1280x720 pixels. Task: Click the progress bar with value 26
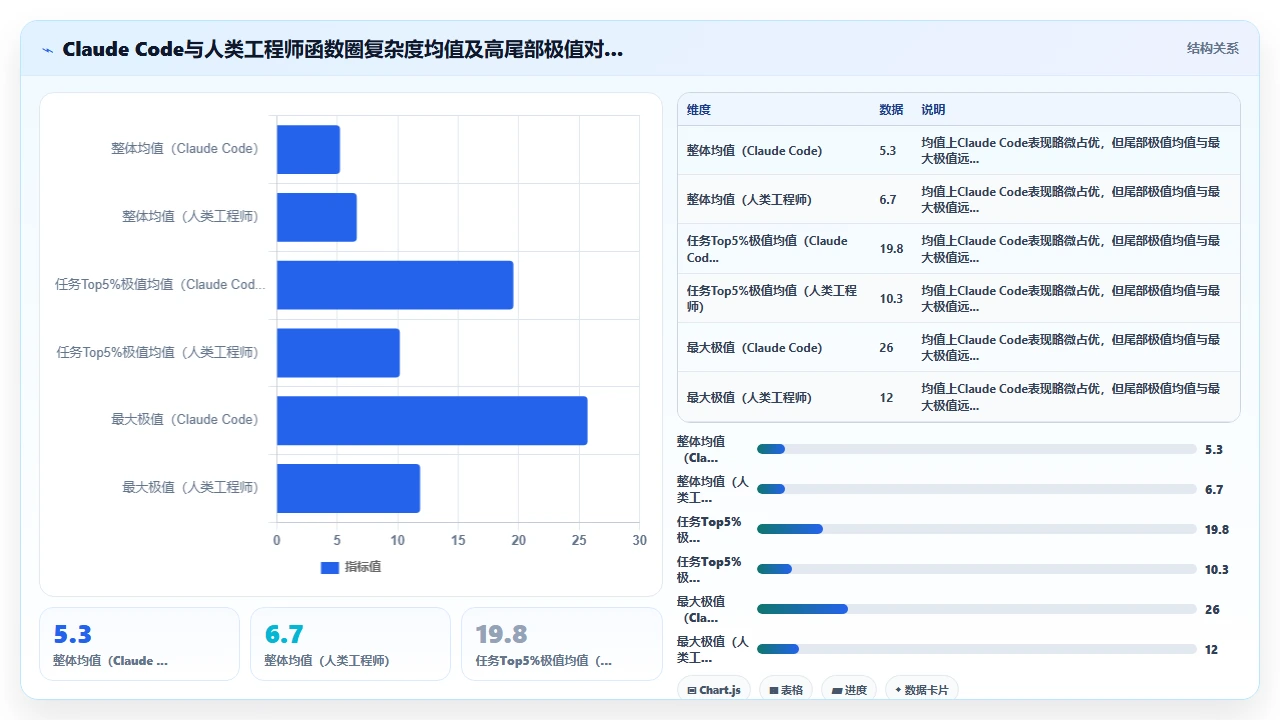click(x=977, y=609)
